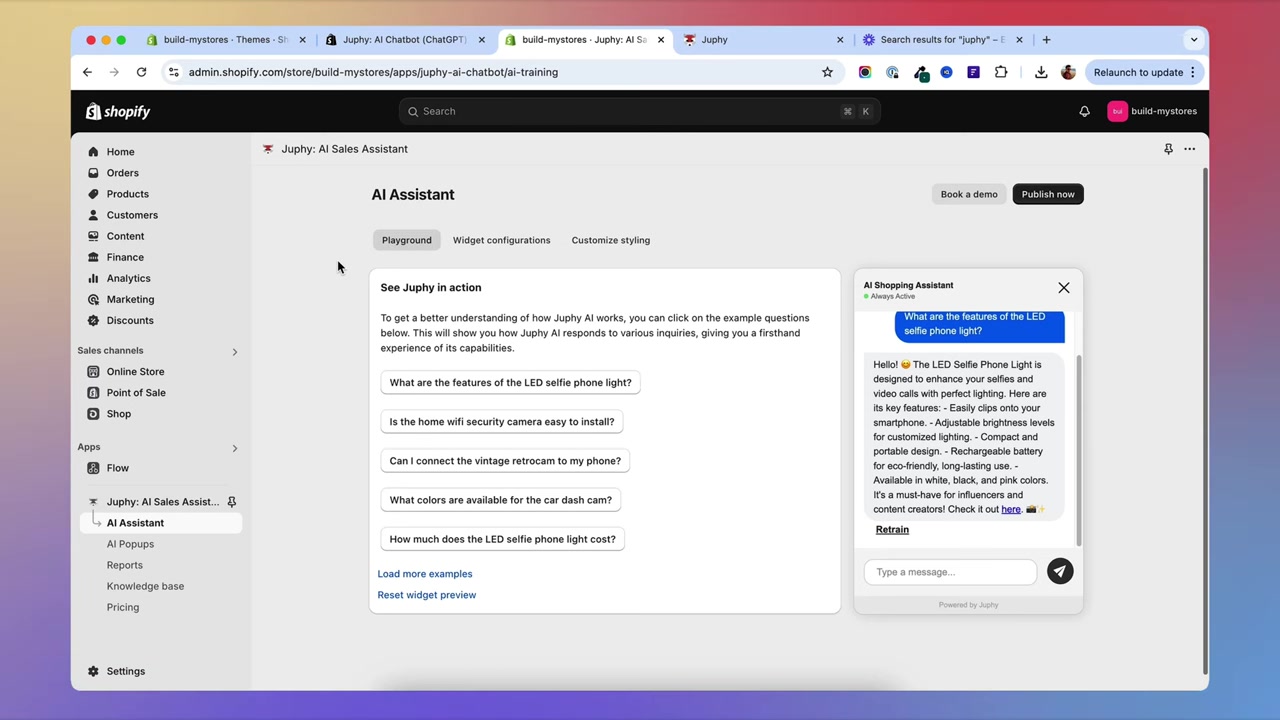1280x720 pixels.
Task: Click the Shop channel icon
Action: click(93, 414)
